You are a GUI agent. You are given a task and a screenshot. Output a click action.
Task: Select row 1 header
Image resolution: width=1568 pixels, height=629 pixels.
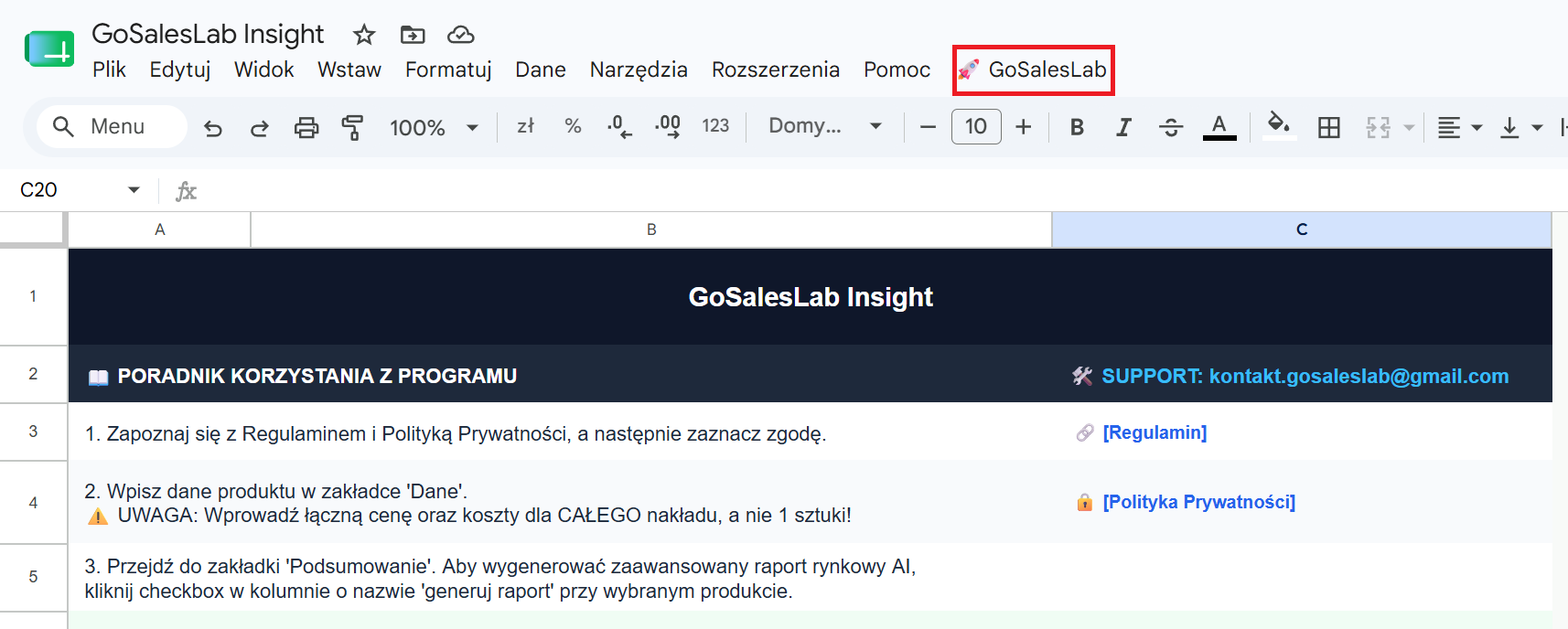click(x=33, y=296)
